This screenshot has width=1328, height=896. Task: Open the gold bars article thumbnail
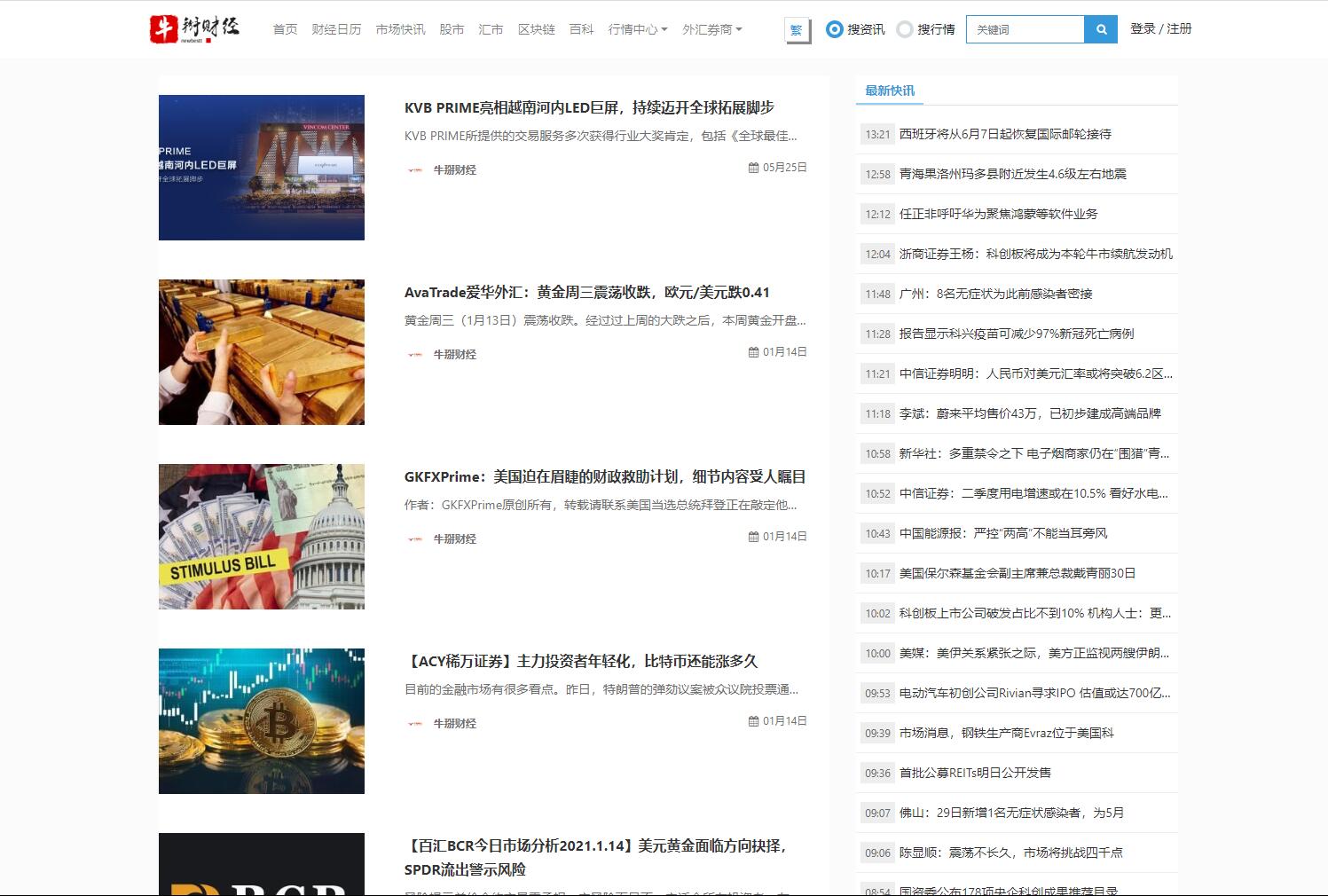tap(262, 352)
